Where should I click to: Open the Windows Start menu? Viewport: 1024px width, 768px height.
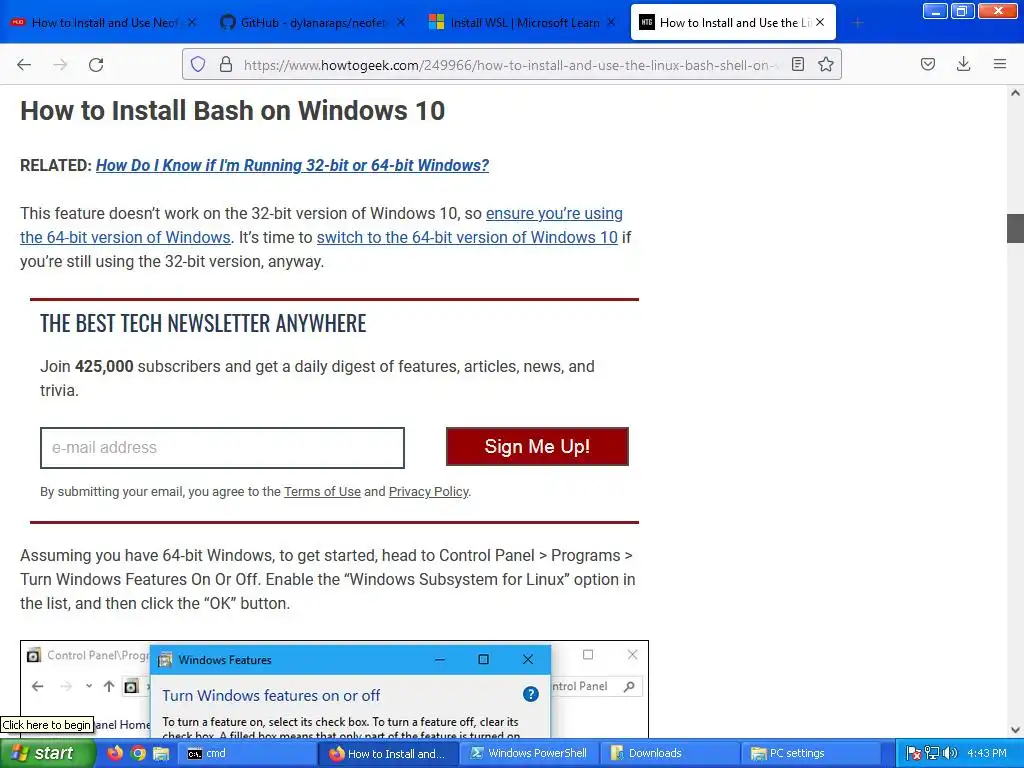47,753
